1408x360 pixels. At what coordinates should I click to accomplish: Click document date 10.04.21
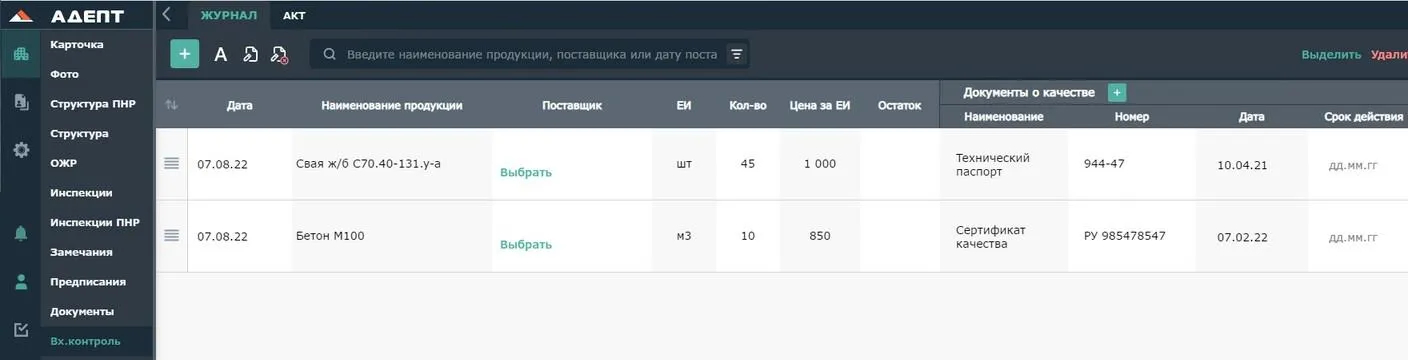[x=1242, y=165]
